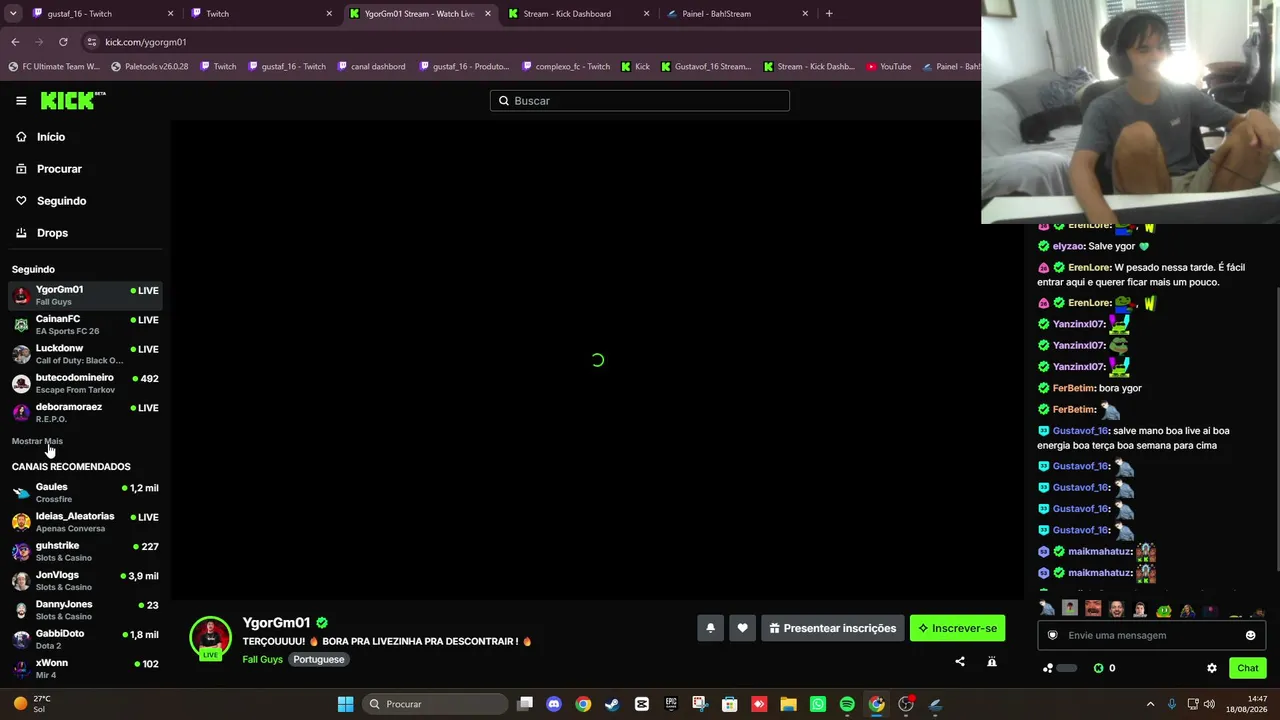Switch to the Twitch browser tab
This screenshot has height=720, width=1280.
tap(260, 14)
